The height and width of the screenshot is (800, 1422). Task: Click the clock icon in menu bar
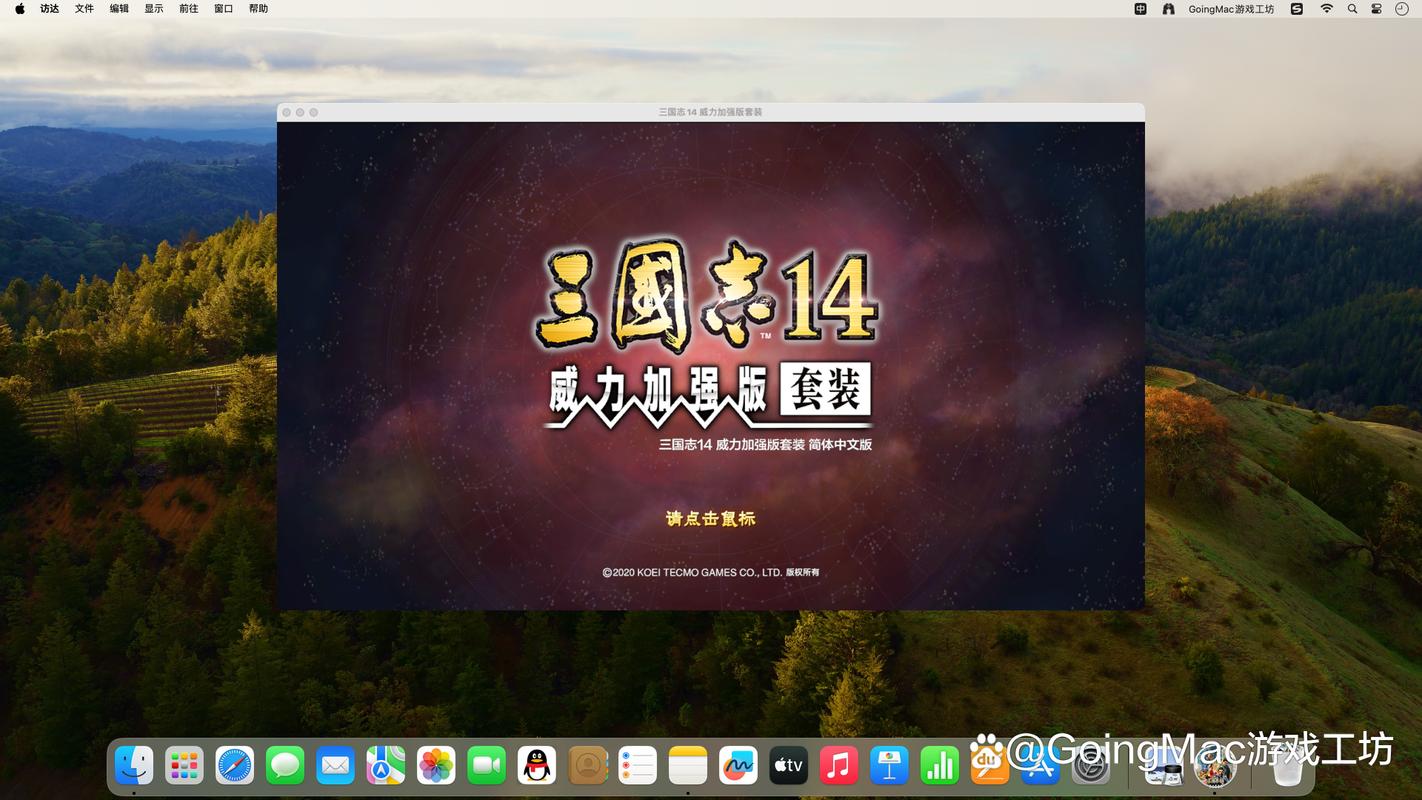tap(1401, 8)
